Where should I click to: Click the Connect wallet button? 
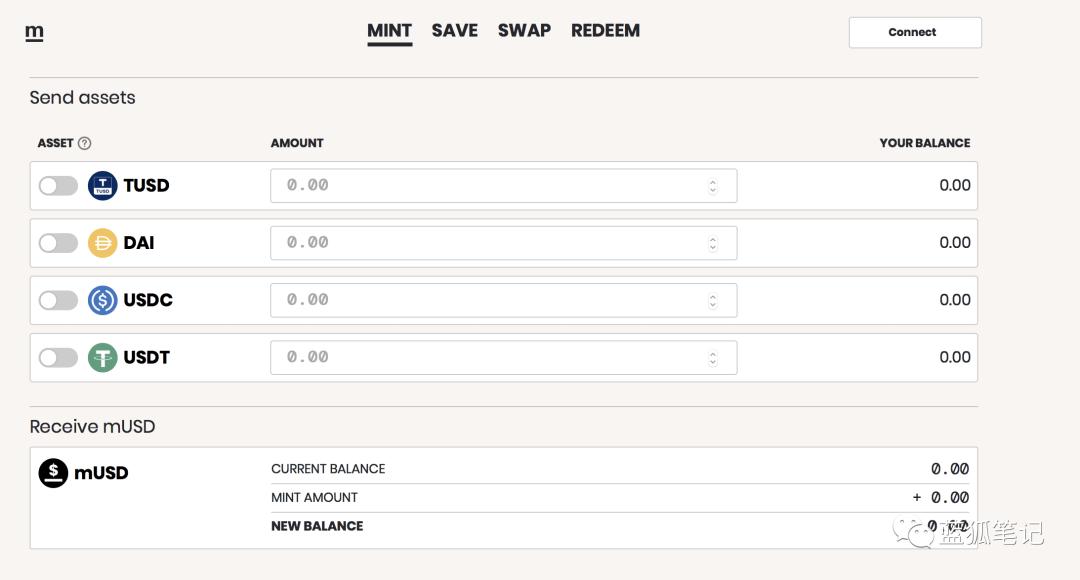click(915, 32)
